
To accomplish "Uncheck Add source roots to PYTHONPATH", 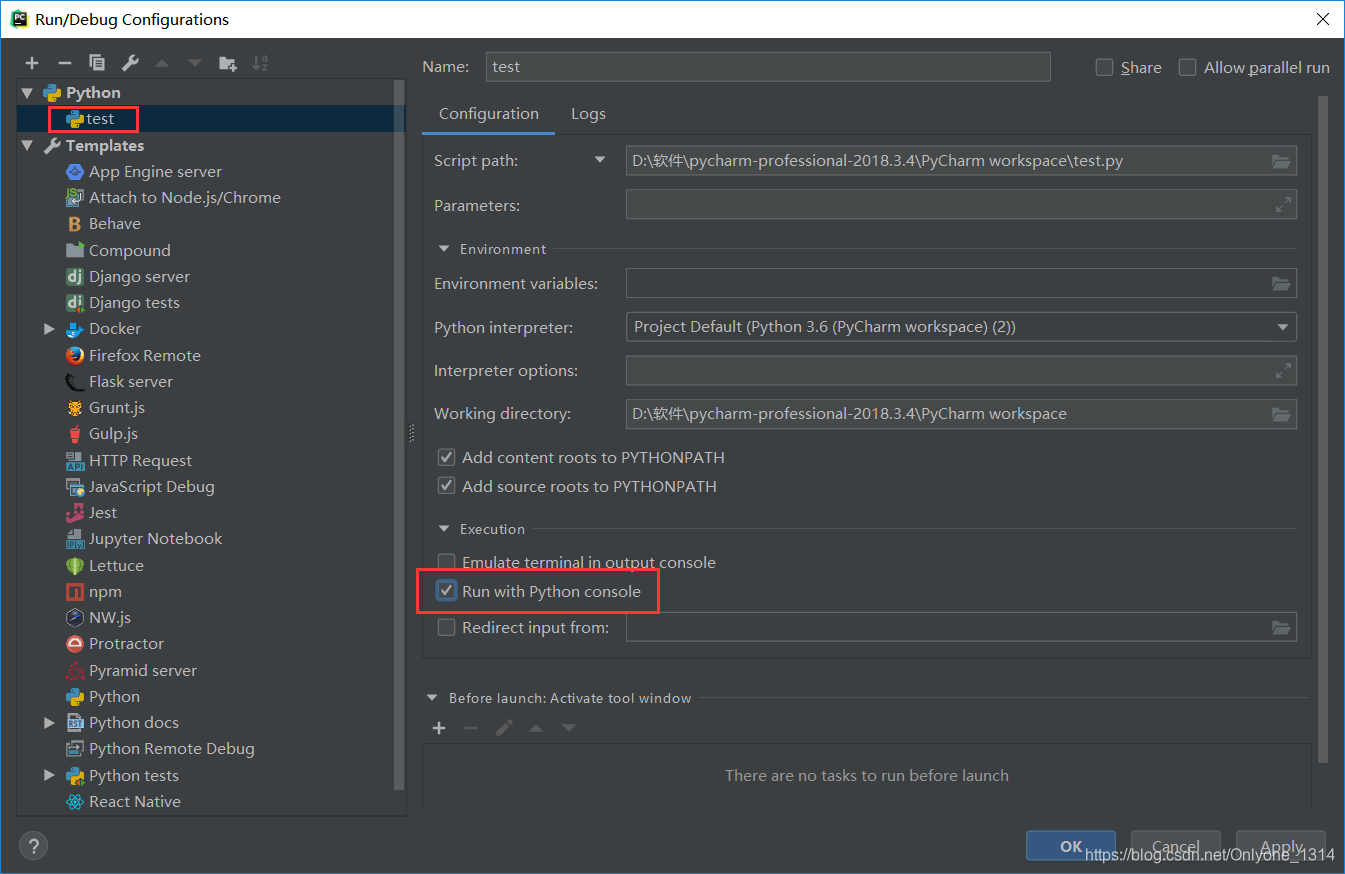I will (446, 487).
